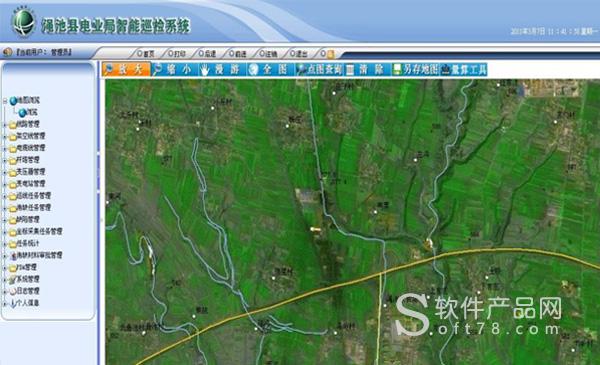Expand the 消缺任务管理 folder node
This screenshot has height=365, width=600.
pyautogui.click(x=5, y=208)
